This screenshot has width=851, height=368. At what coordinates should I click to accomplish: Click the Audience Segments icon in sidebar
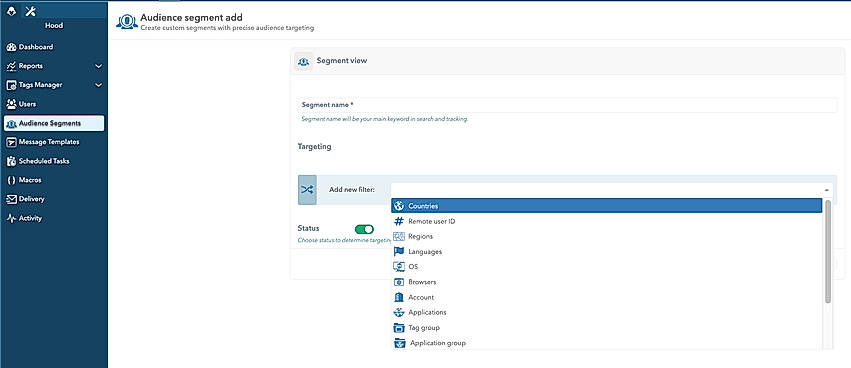(x=11, y=124)
